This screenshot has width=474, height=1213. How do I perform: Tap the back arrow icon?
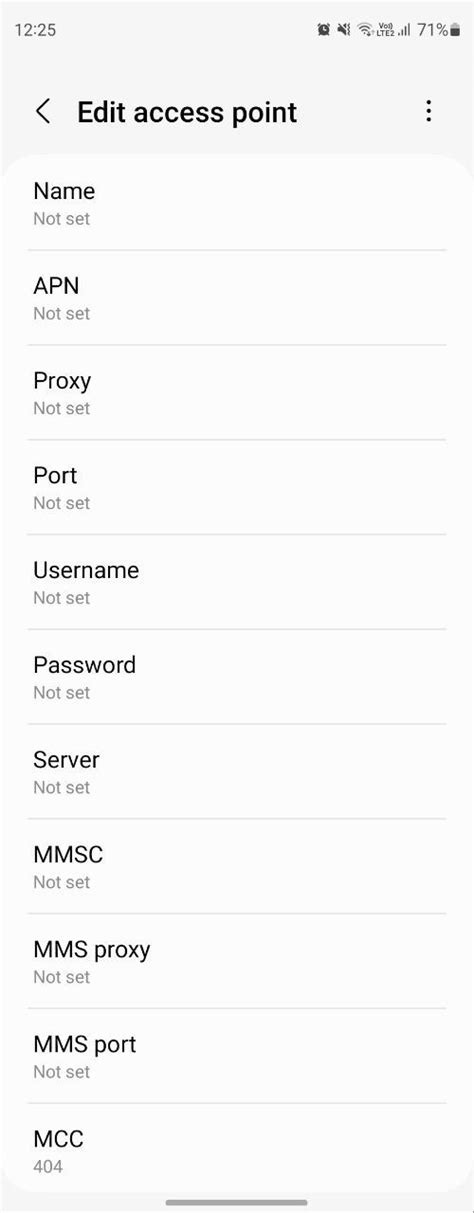coord(43,111)
